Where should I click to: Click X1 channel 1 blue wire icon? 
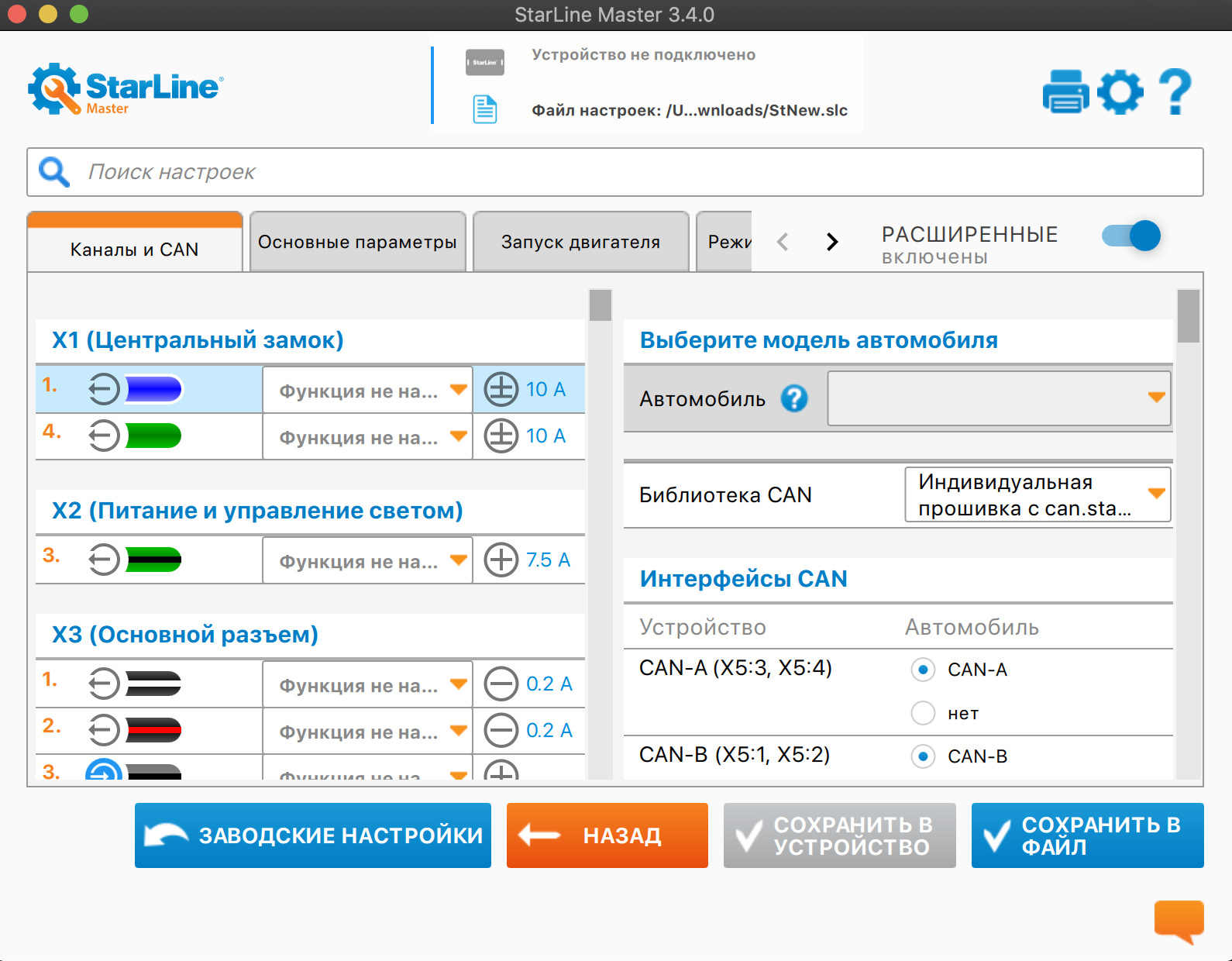click(x=153, y=389)
